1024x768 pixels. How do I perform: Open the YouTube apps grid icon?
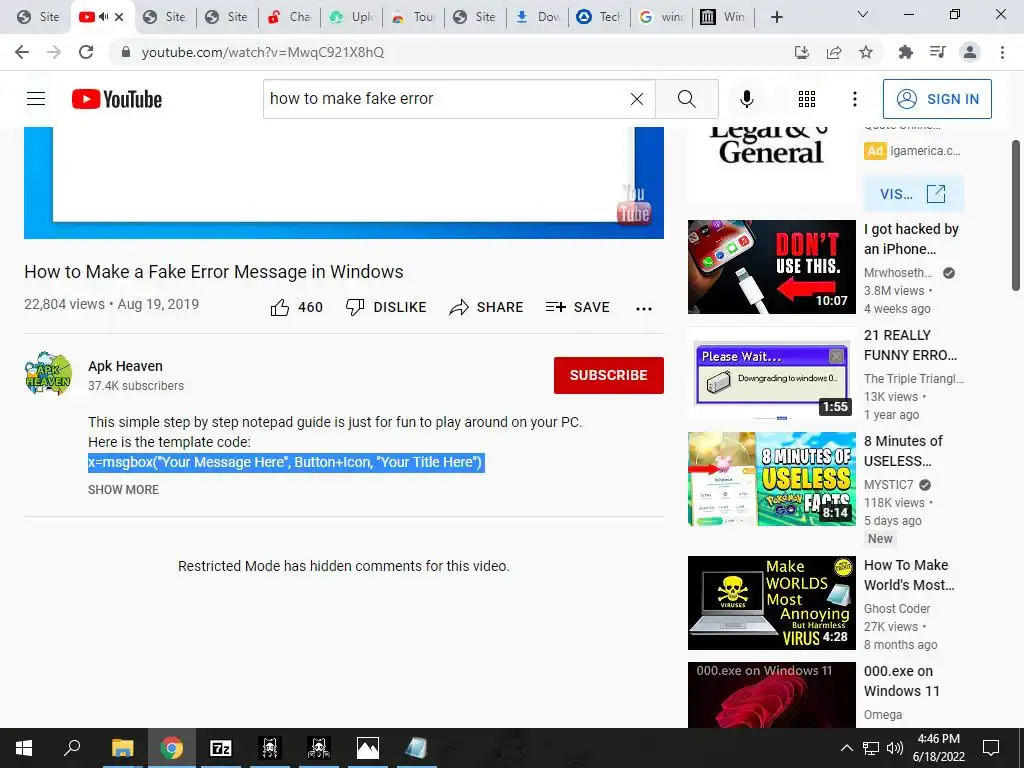click(807, 99)
